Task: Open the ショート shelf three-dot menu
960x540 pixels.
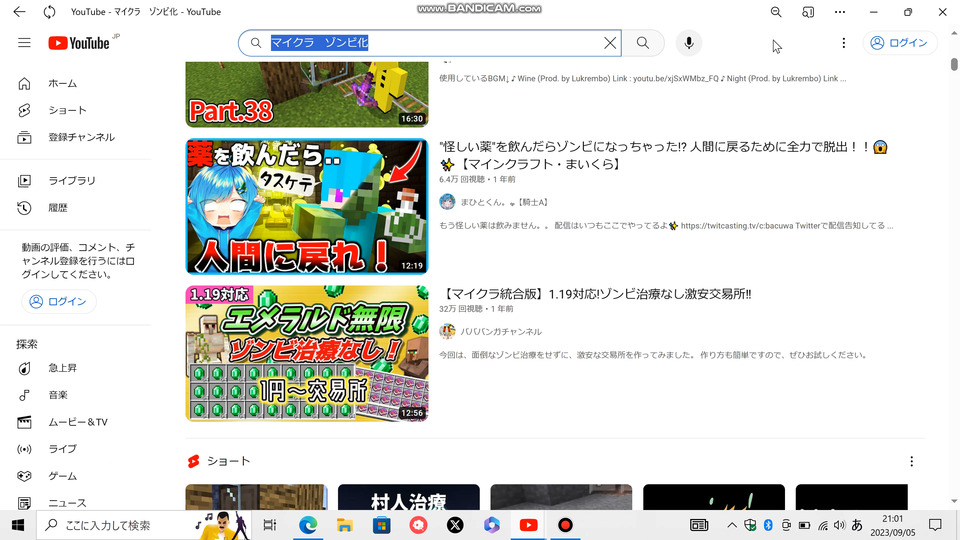Action: pos(912,461)
